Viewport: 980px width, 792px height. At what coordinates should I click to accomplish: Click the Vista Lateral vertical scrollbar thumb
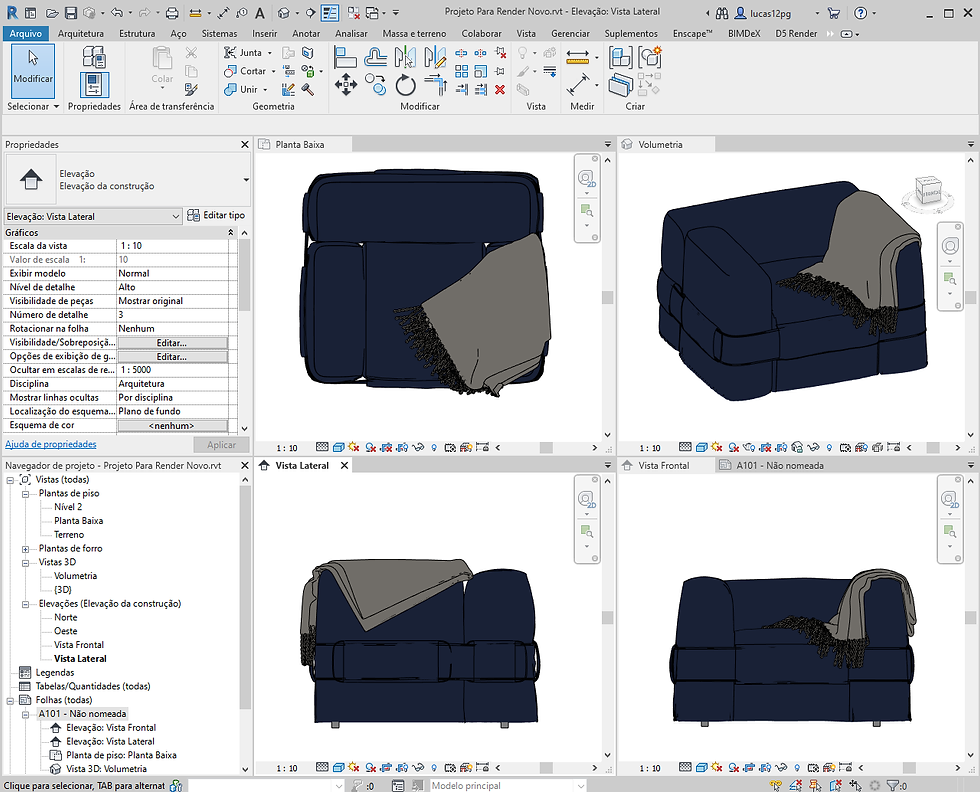tap(608, 618)
